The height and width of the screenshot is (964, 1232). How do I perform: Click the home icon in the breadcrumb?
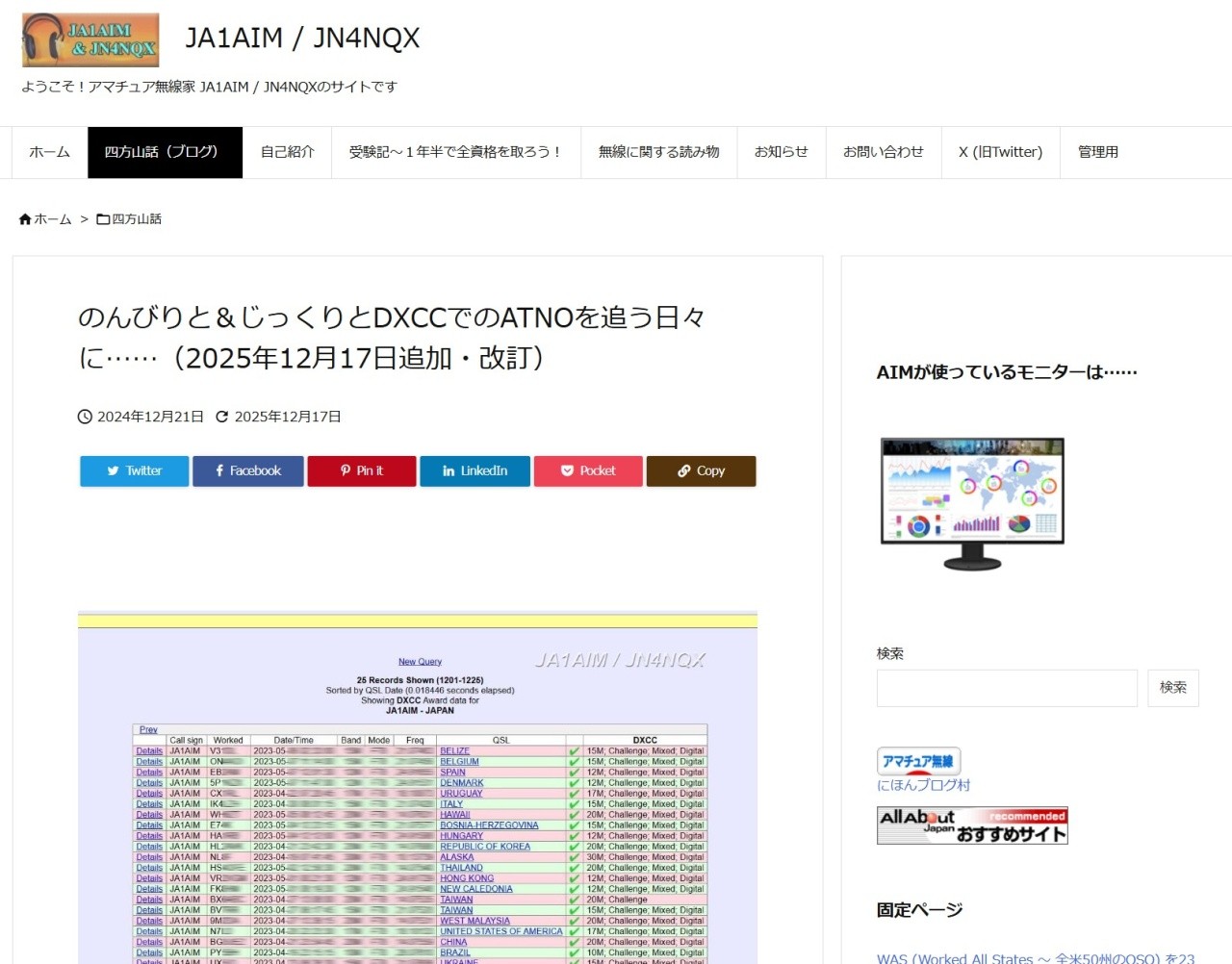coord(25,219)
